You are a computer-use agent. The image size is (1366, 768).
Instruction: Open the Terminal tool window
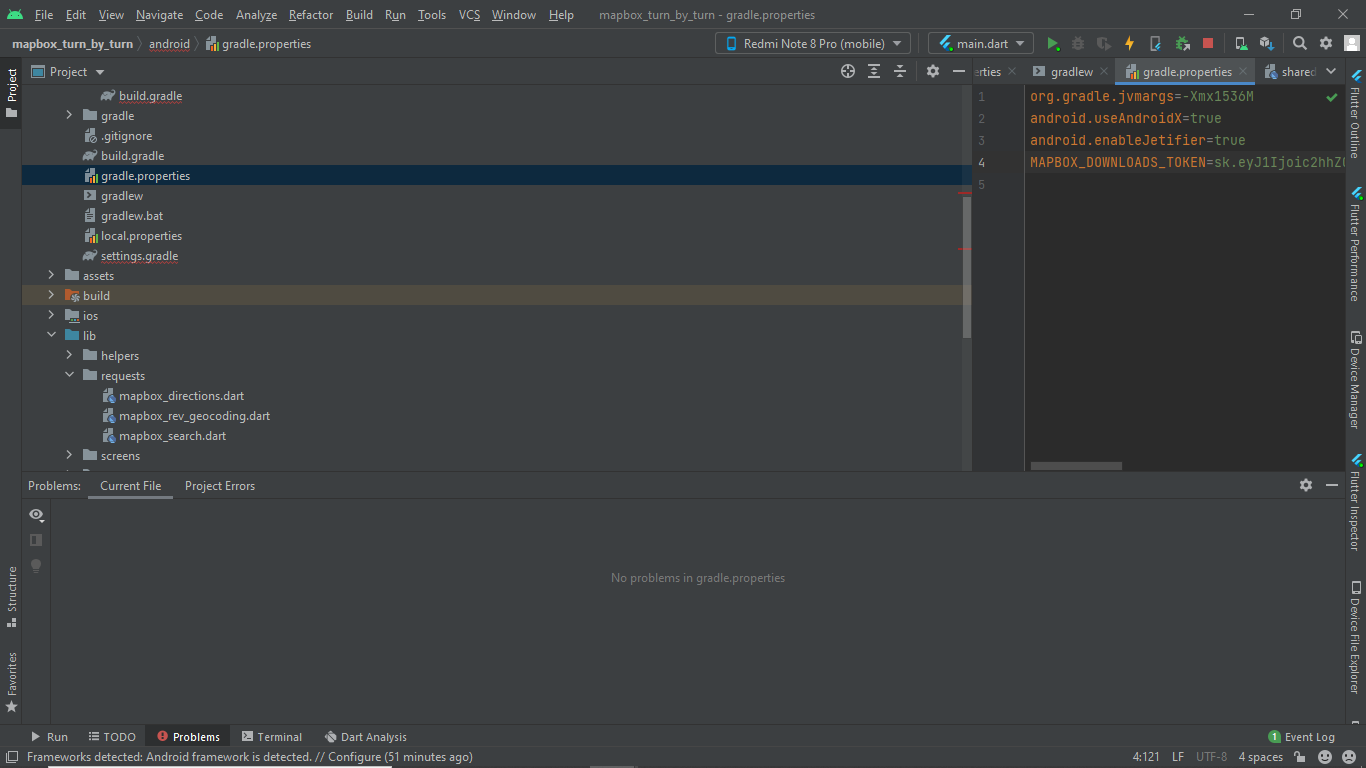272,737
